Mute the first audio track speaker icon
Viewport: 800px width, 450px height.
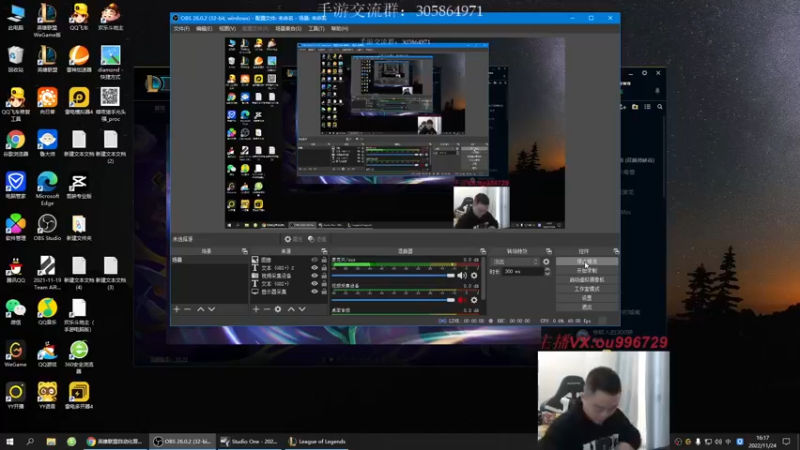(x=462, y=275)
